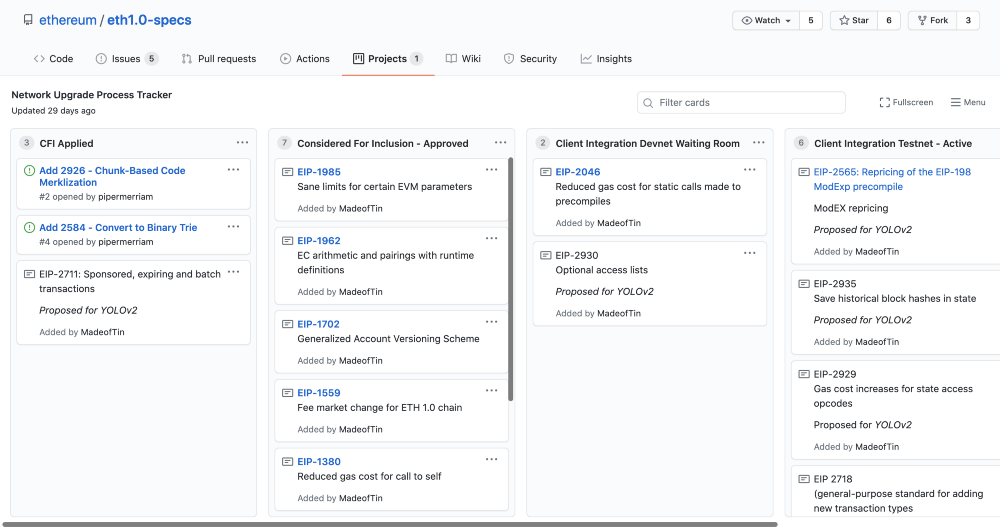Open the EIP-1559 link
The width and height of the screenshot is (1000, 528).
click(319, 393)
